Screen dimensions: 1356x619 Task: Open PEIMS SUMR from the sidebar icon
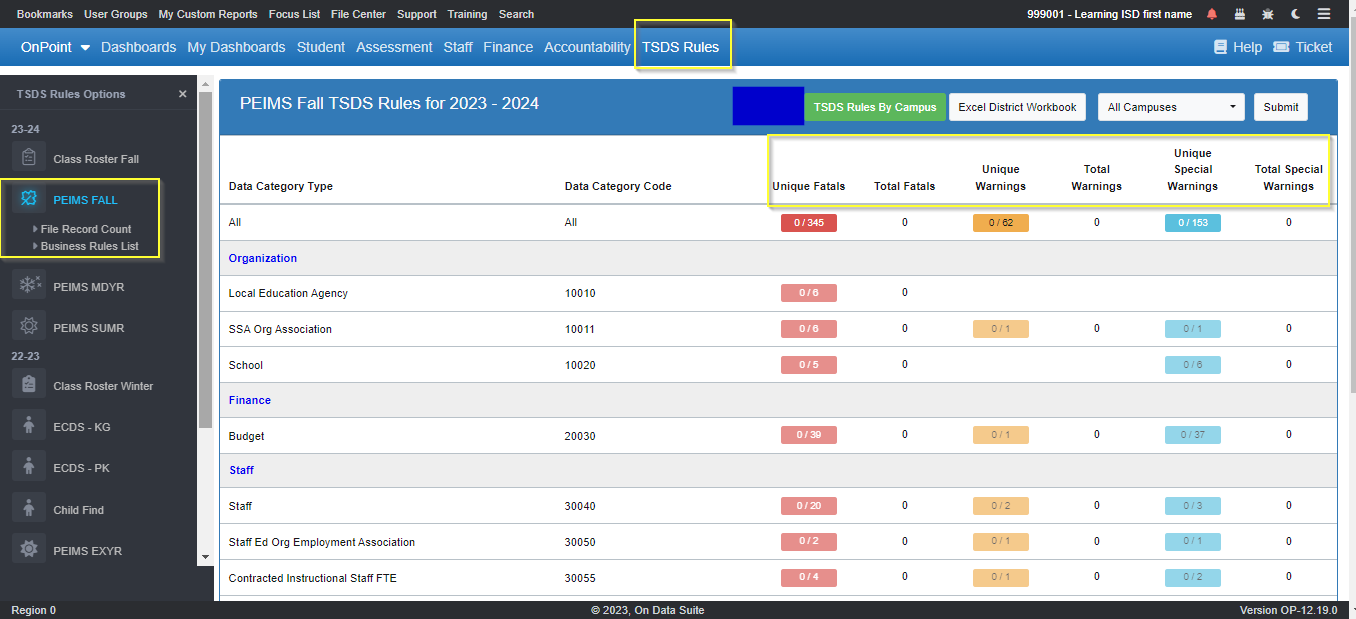[x=27, y=325]
